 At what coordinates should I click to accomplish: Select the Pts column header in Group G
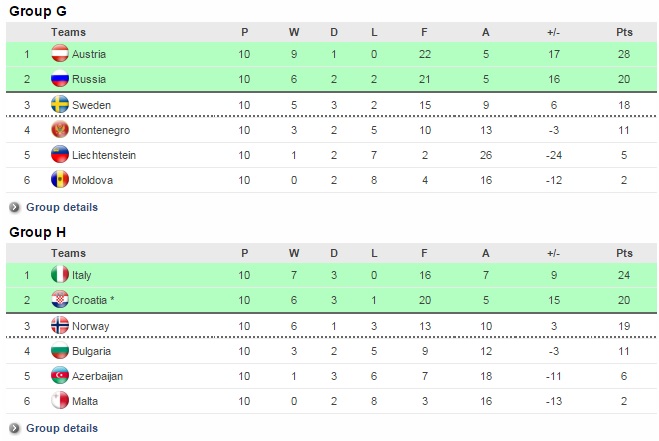pyautogui.click(x=625, y=32)
